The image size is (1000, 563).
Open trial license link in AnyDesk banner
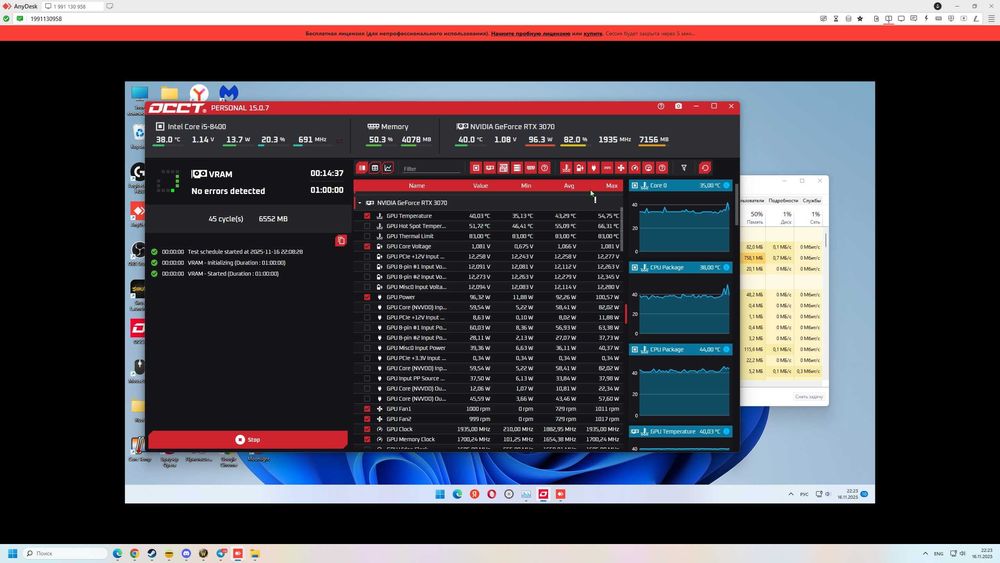pos(531,33)
